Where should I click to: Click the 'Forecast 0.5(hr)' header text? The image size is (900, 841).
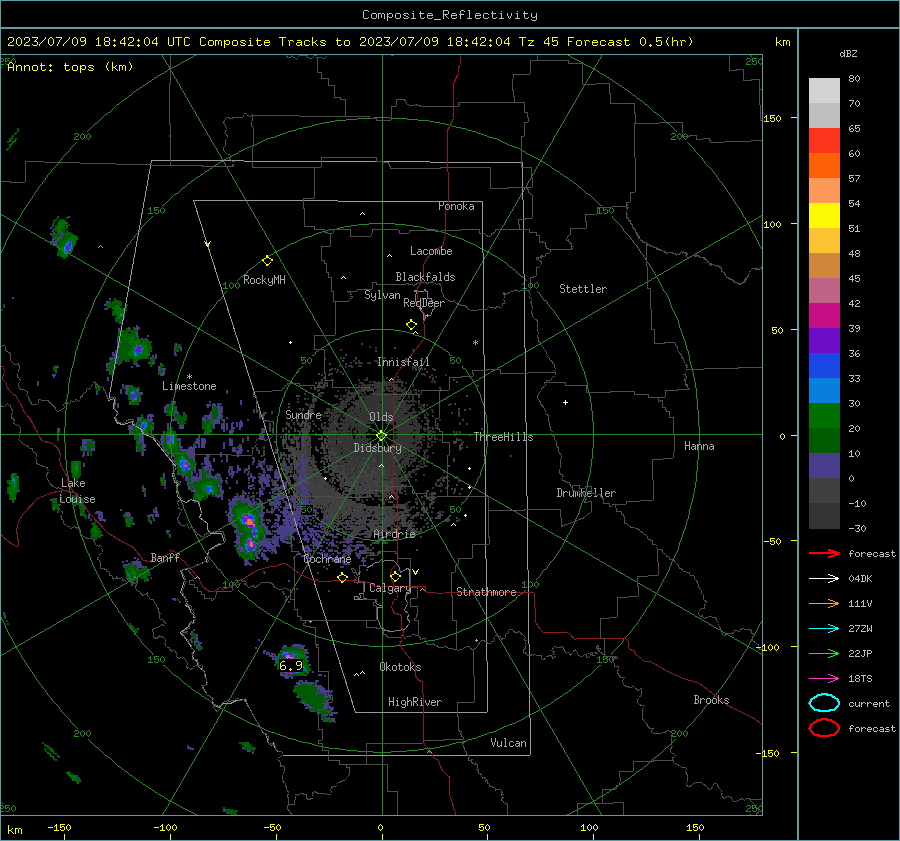(630, 42)
